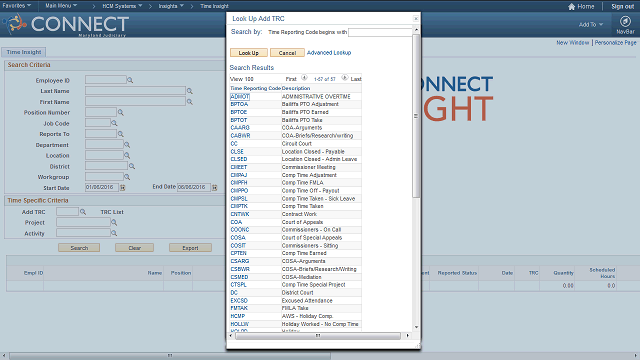Open the Start Date calendar picker
Viewport: 640px width, 360px height.
(x=122, y=187)
